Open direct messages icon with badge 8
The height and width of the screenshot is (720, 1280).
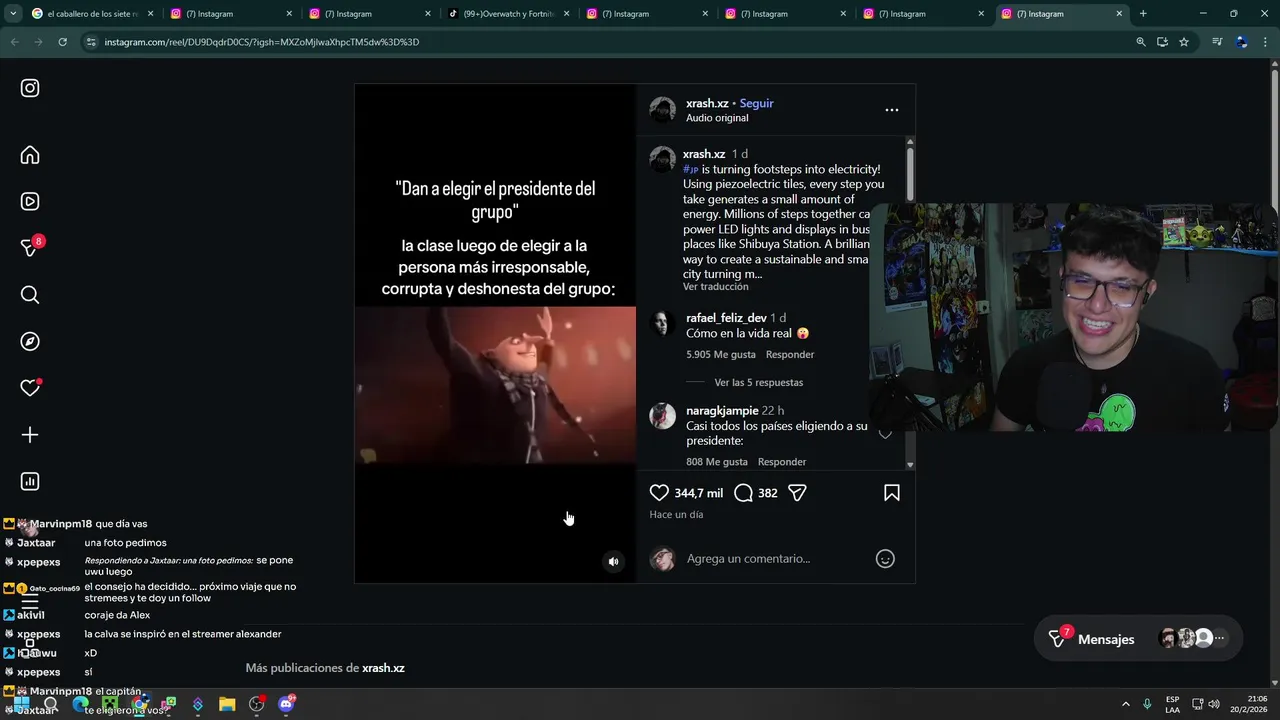(x=30, y=247)
